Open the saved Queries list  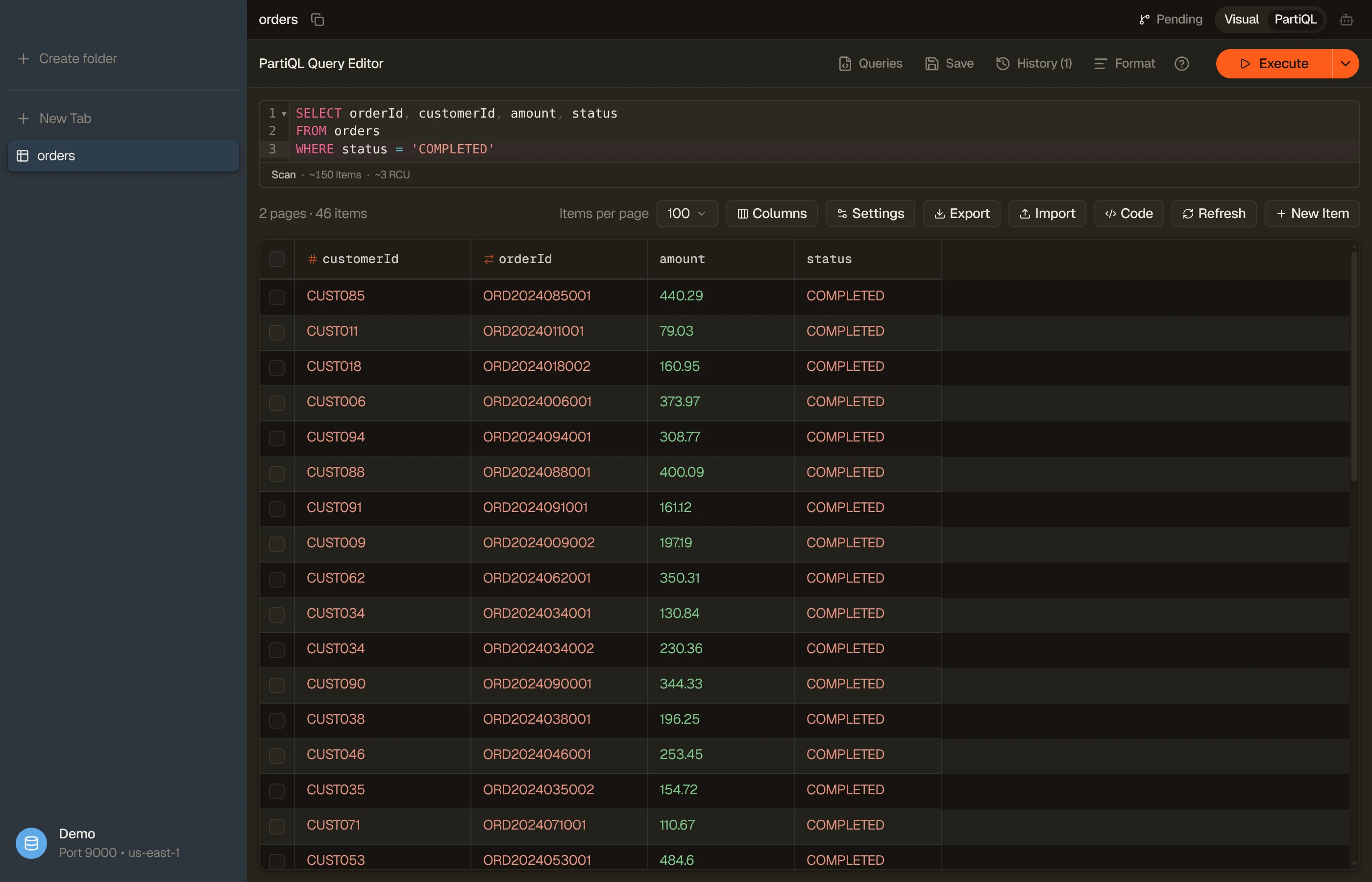coord(870,64)
